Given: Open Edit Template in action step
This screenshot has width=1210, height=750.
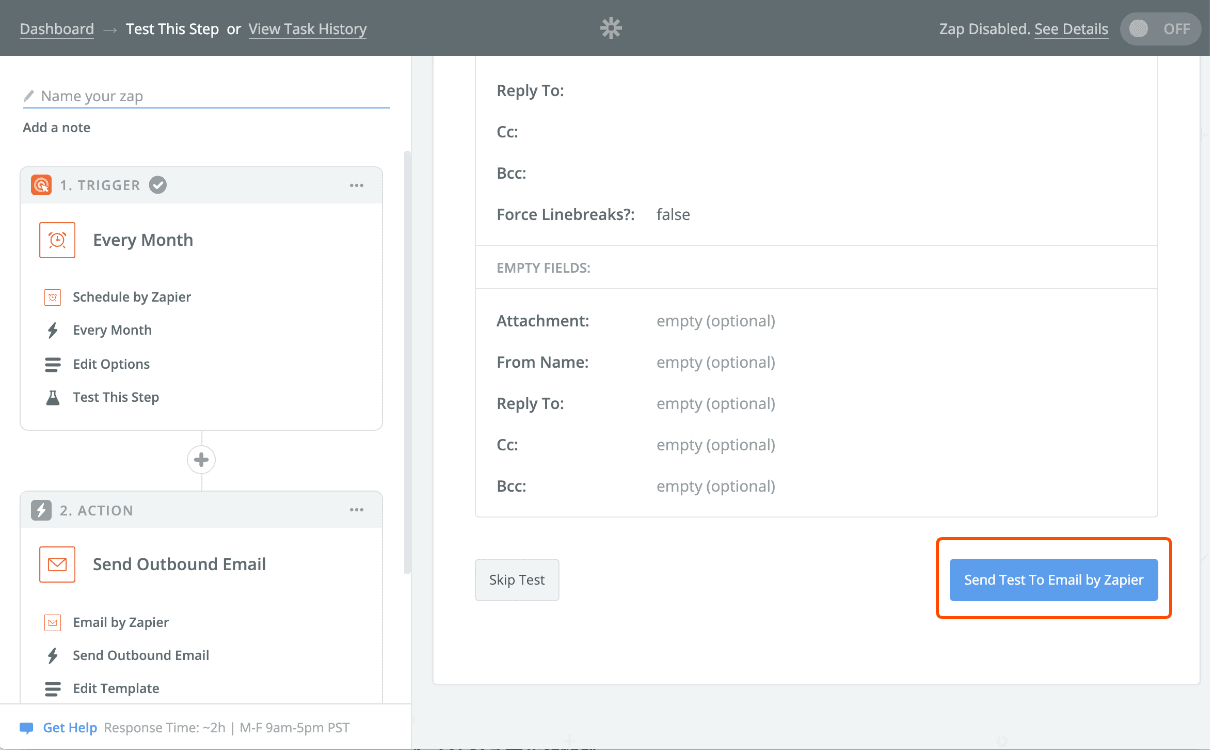Looking at the screenshot, I should [115, 688].
